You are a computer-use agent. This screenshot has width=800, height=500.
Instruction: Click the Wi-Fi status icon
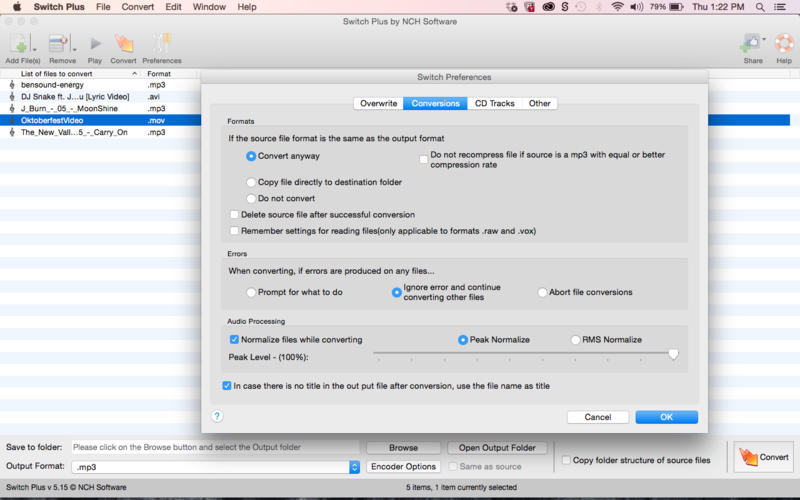(x=617, y=7)
